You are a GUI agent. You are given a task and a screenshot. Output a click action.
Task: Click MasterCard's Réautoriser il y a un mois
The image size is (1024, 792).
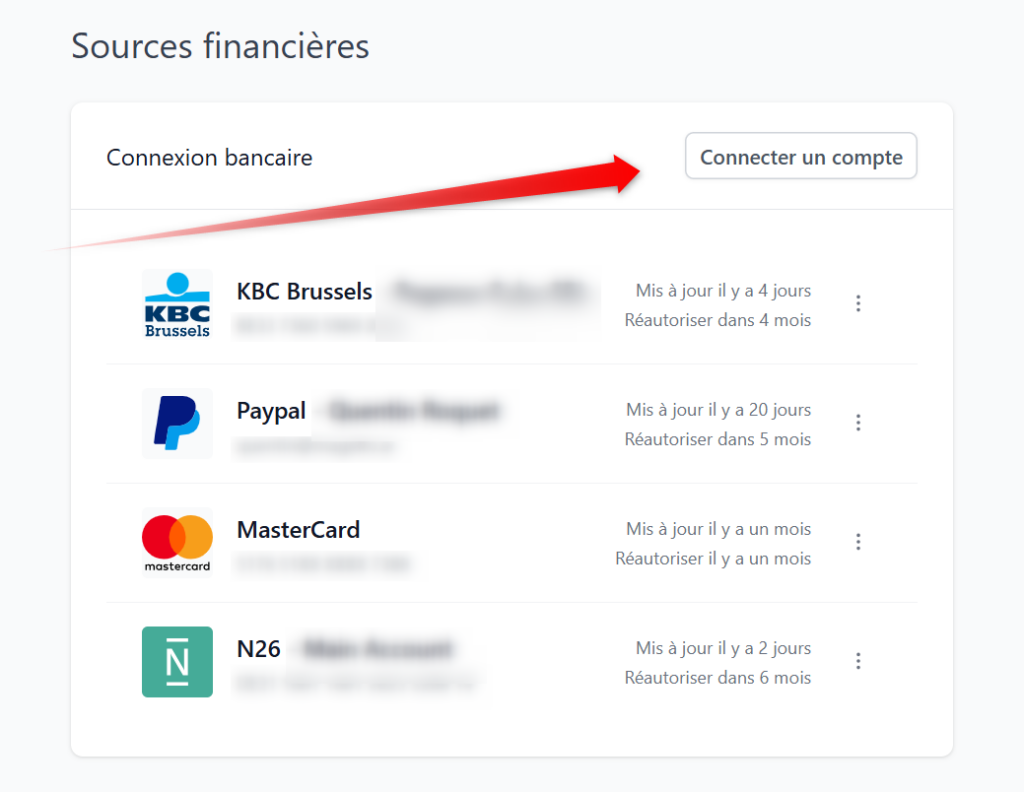tap(713, 558)
